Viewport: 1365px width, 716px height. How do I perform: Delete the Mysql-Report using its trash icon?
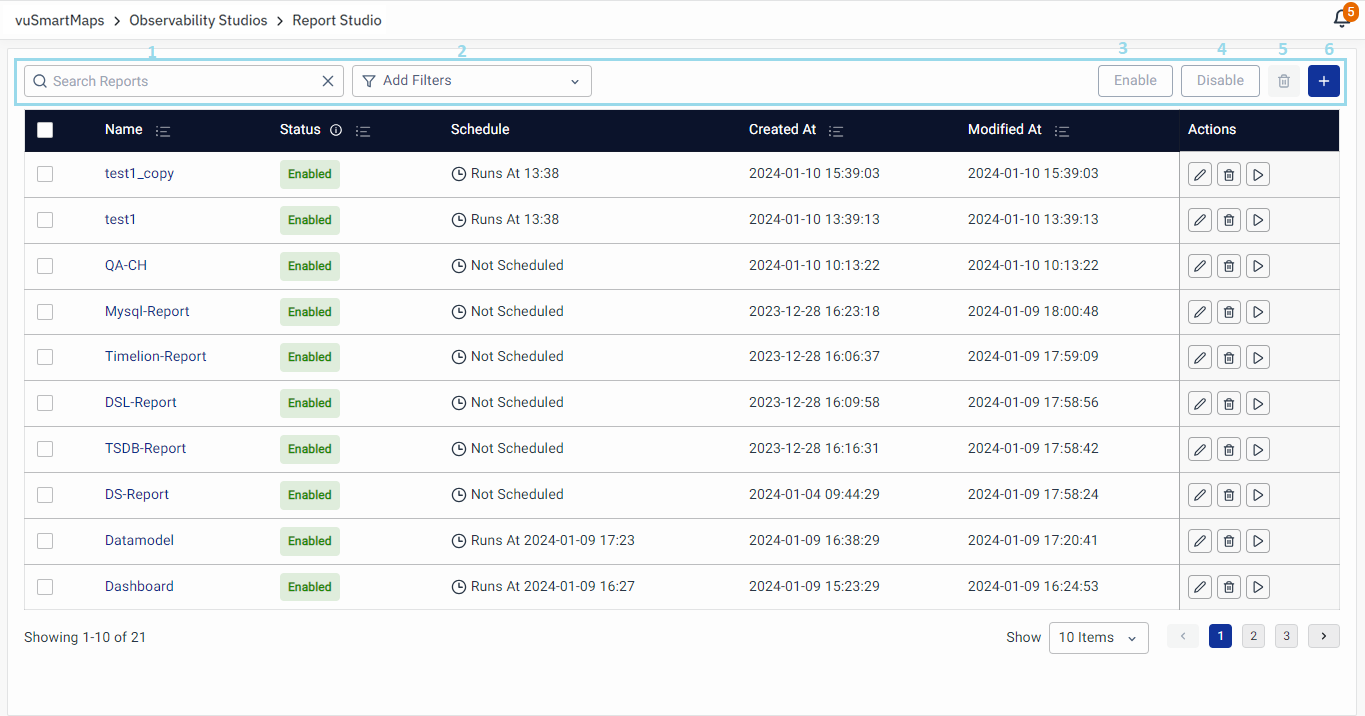[x=1229, y=312]
